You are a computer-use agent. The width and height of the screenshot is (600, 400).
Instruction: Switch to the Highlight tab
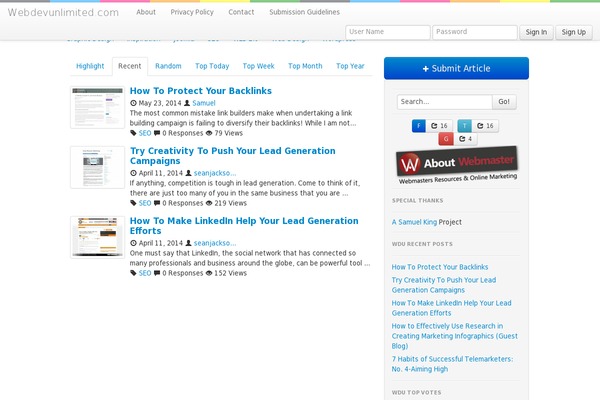coord(90,66)
